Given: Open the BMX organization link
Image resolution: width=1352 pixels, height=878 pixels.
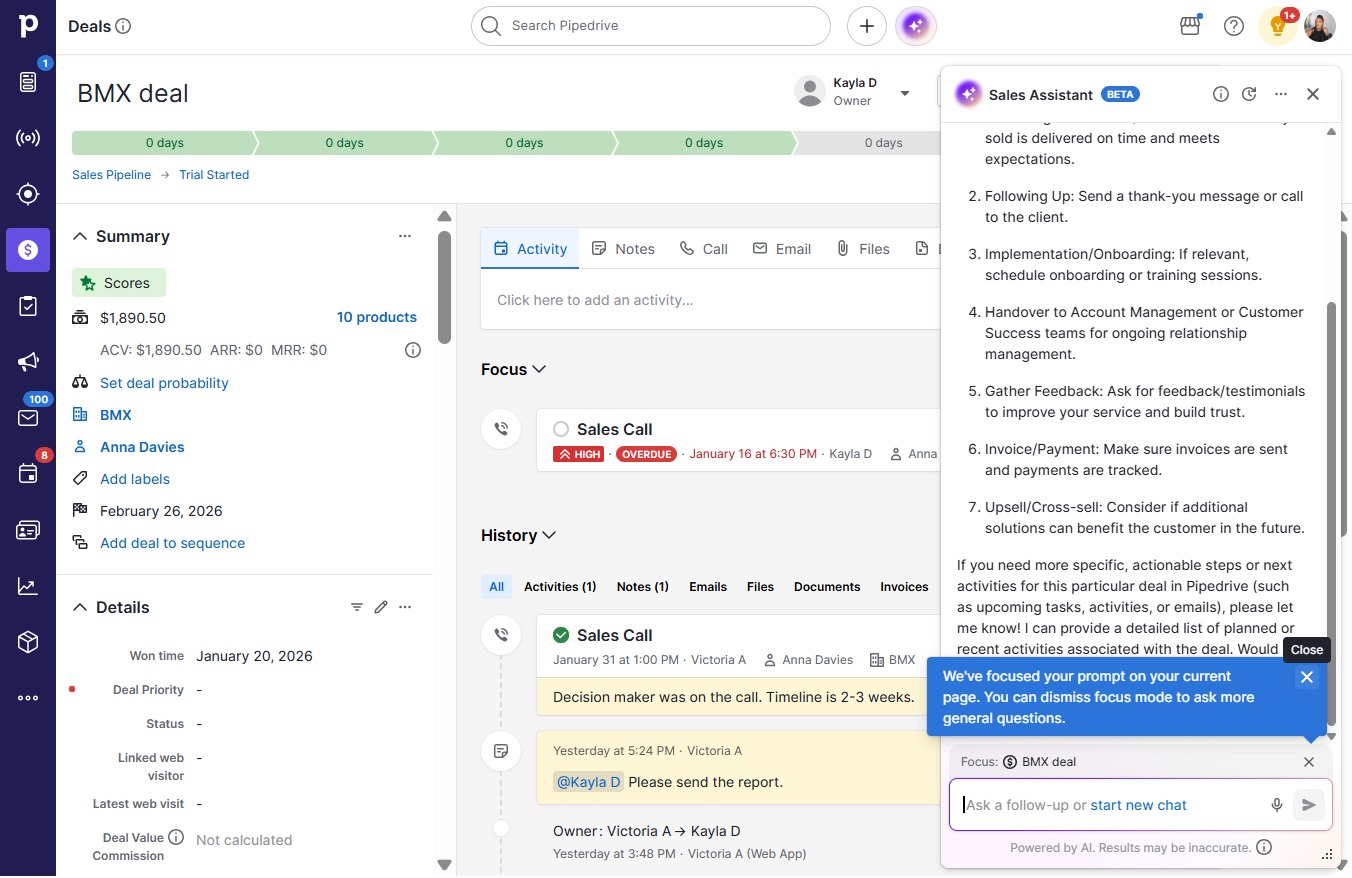Looking at the screenshot, I should coord(116,415).
